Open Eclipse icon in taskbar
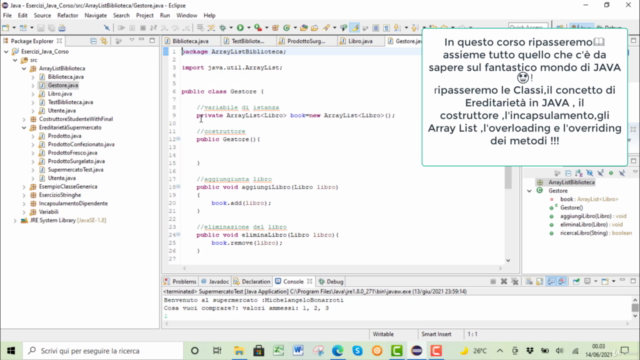This screenshot has height=360, width=640. [416, 351]
